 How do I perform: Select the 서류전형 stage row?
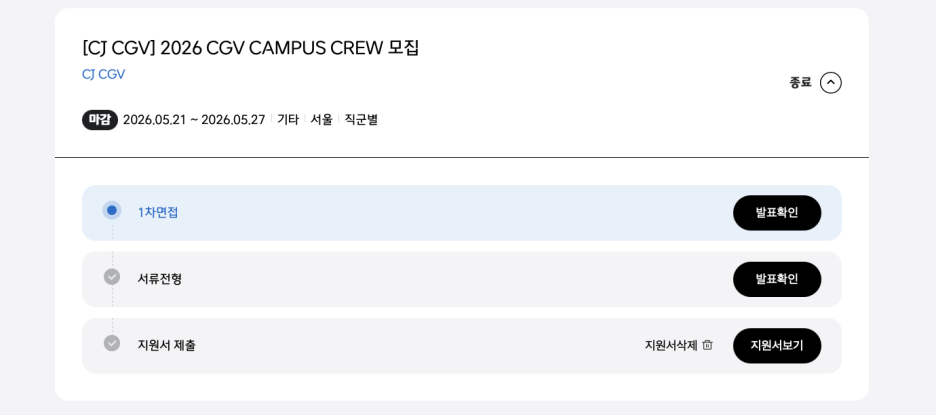[461, 279]
